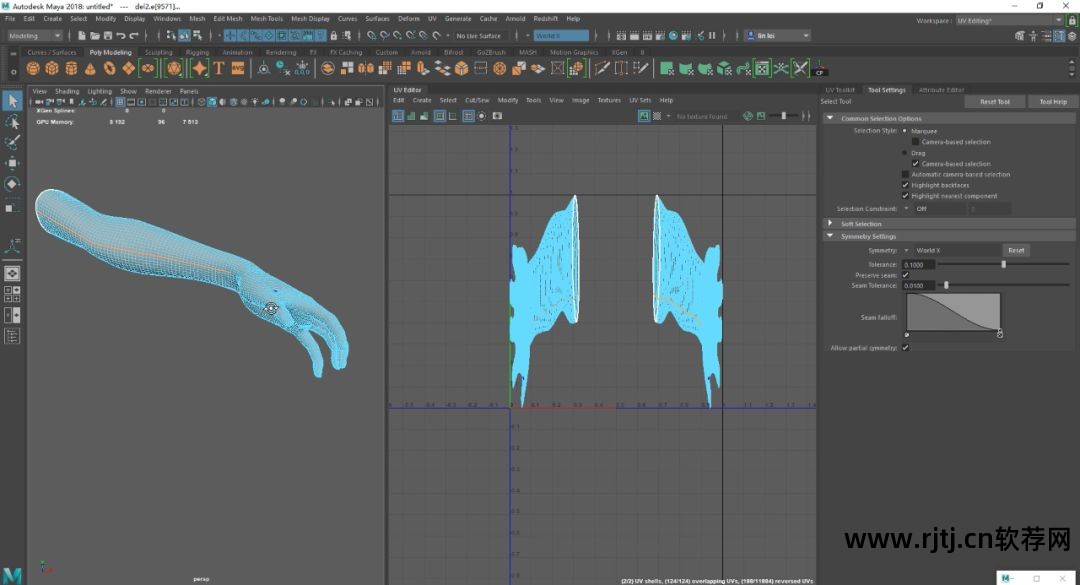This screenshot has width=1080, height=585.
Task: Click the Type text tool shelf icon
Action: [x=218, y=68]
